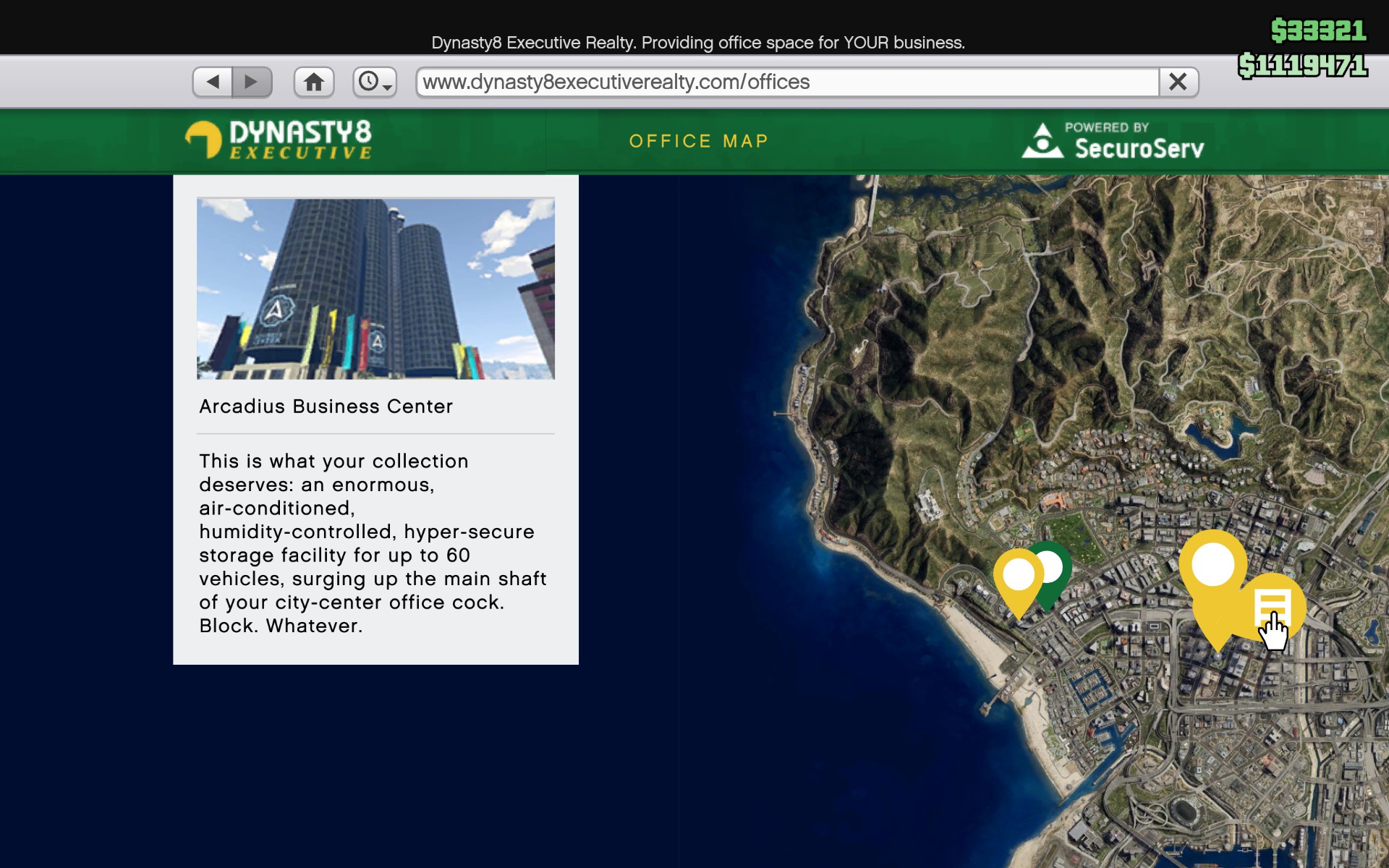The width and height of the screenshot is (1389, 868).
Task: Click the SecuroServ logo
Action: point(1113,140)
